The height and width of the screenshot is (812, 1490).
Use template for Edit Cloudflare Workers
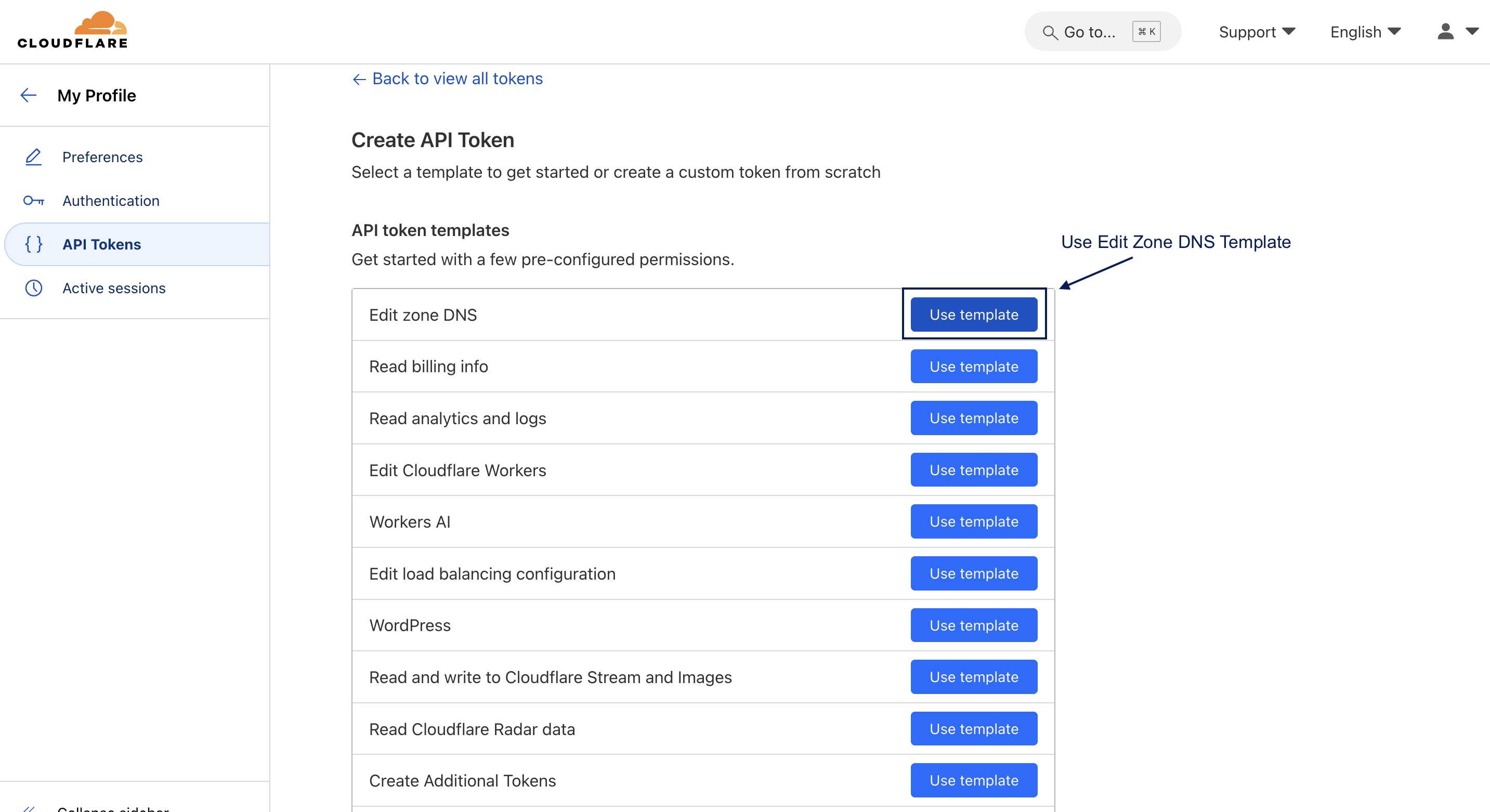click(973, 470)
